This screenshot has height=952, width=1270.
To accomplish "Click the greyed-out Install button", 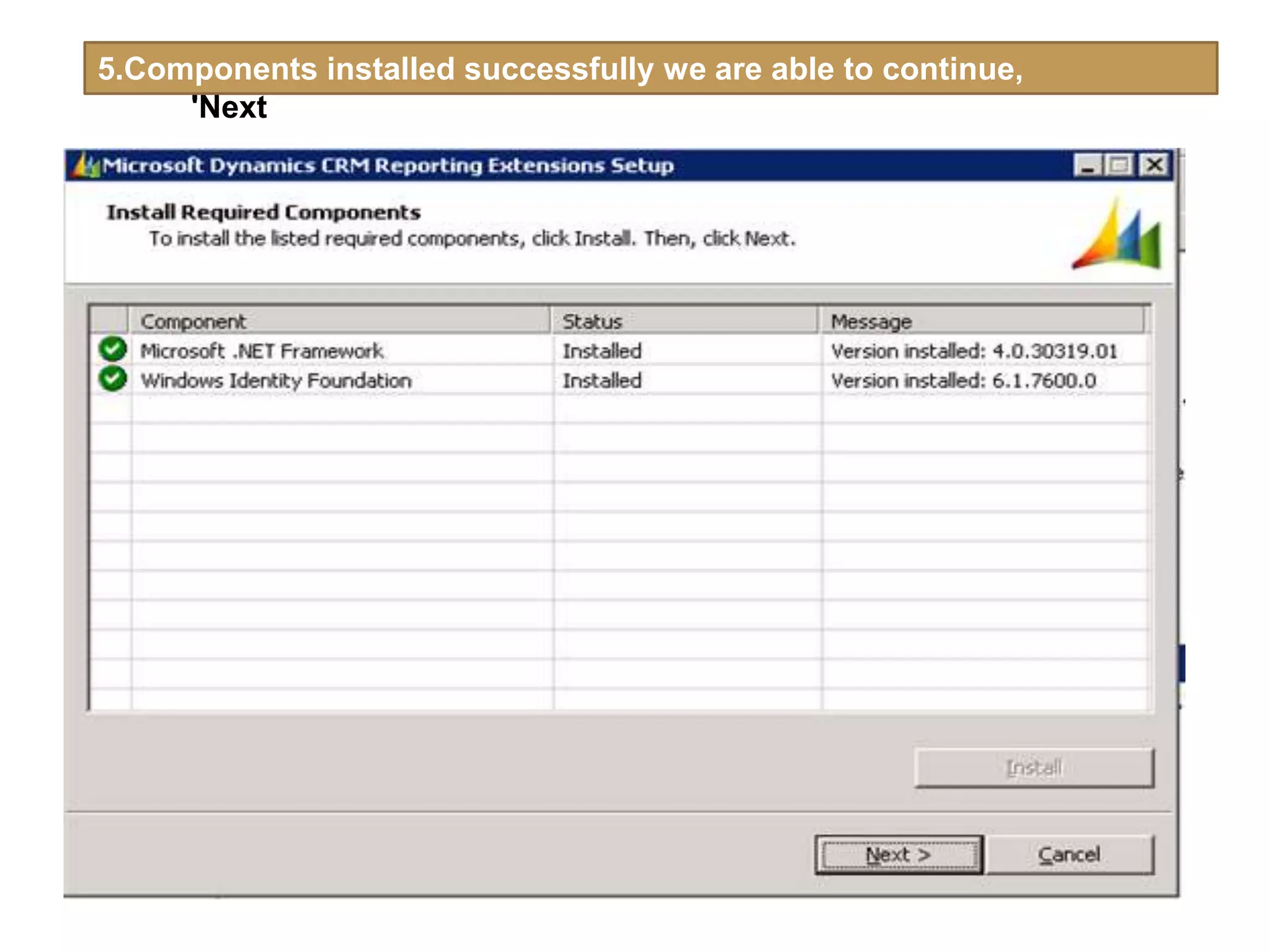I will (1034, 767).
